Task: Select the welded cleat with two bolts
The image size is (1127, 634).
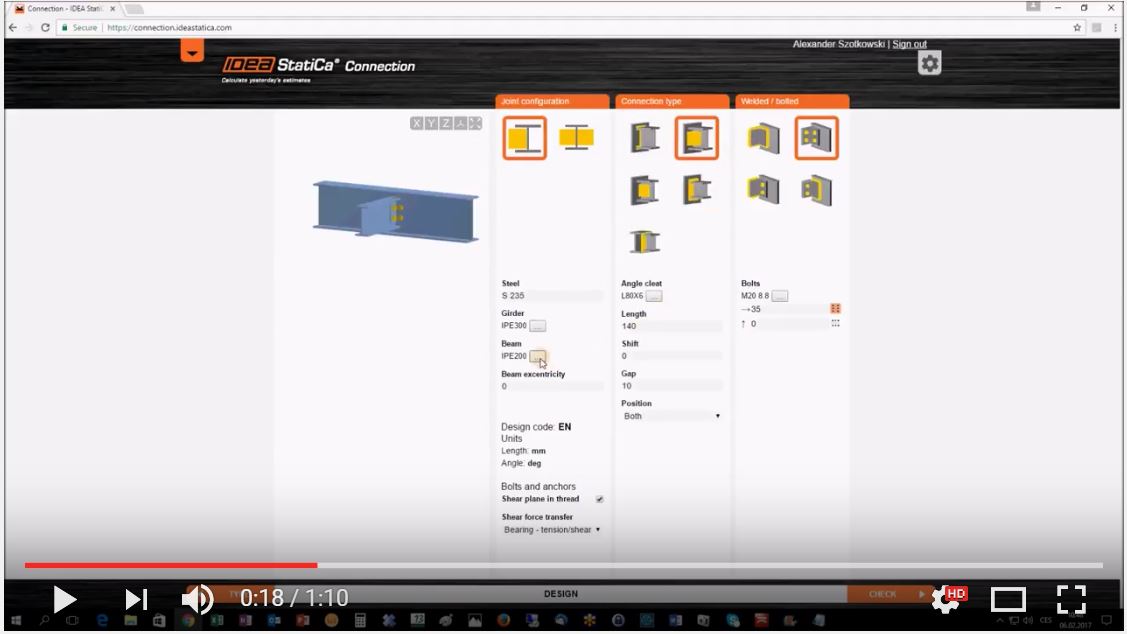Action: (x=763, y=190)
